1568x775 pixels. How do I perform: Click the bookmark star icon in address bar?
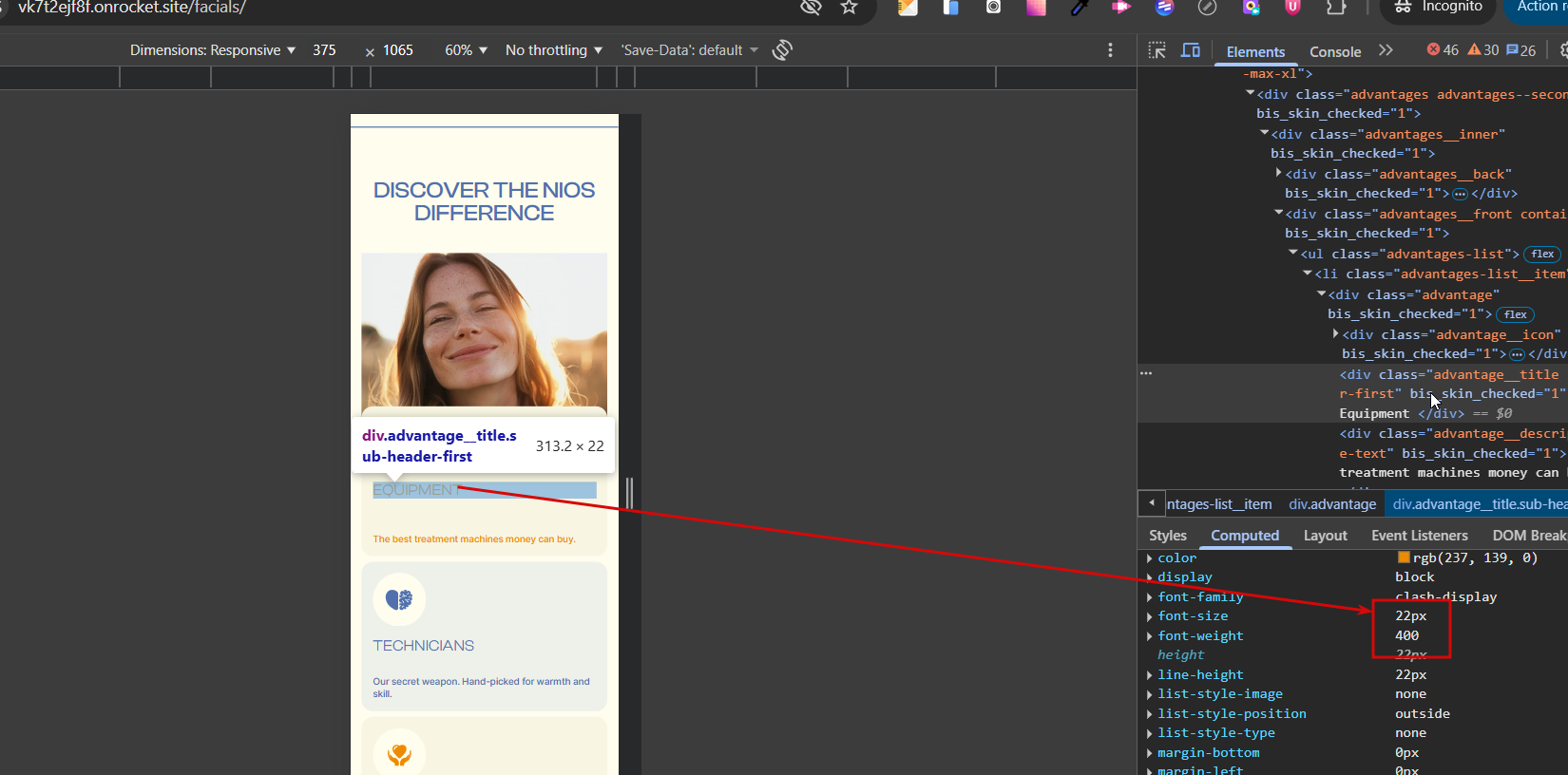pyautogui.click(x=849, y=7)
